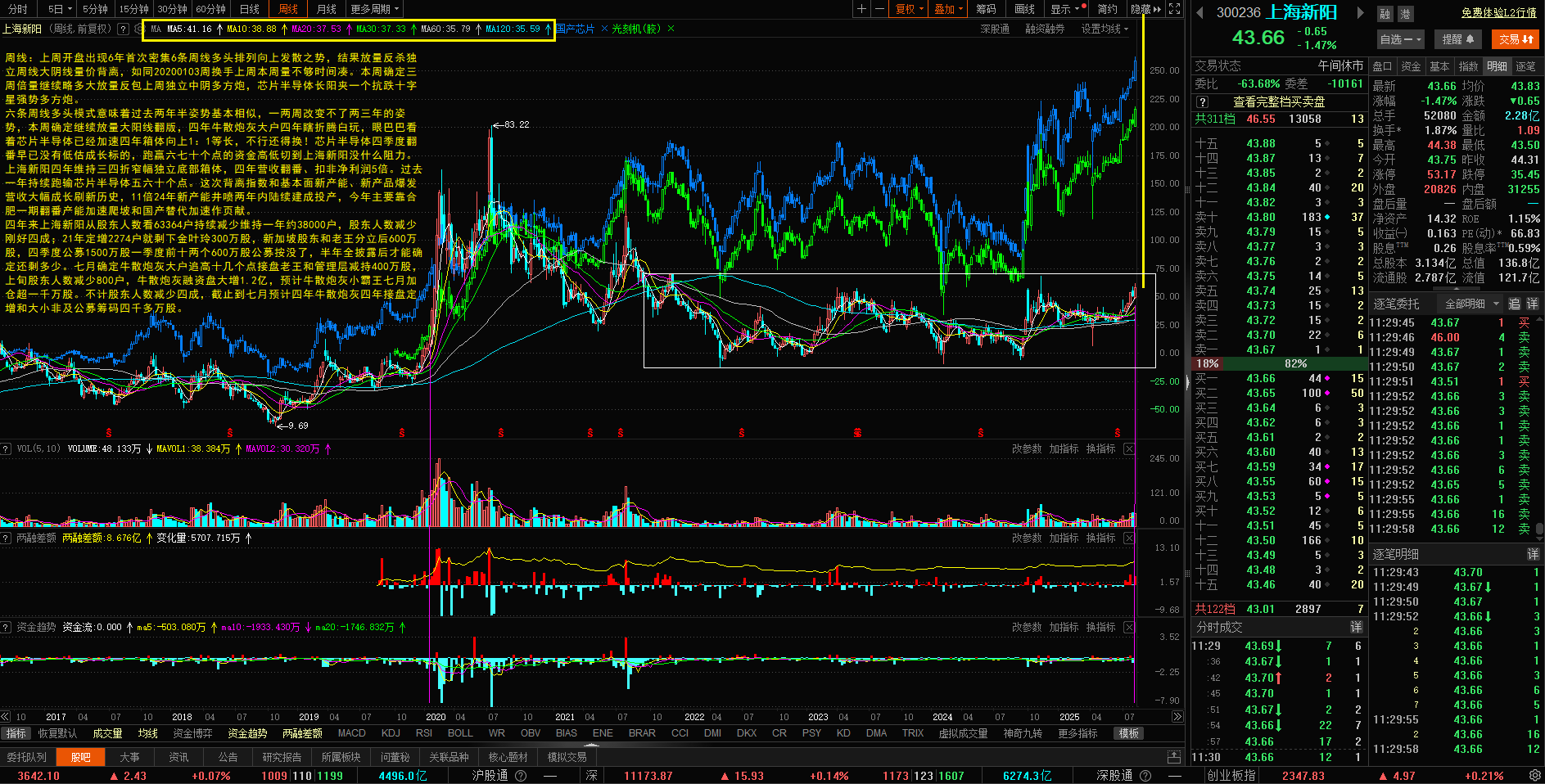Close the VOL indicator panel
The height and width of the screenshot is (784, 1545).
[x=1129, y=448]
